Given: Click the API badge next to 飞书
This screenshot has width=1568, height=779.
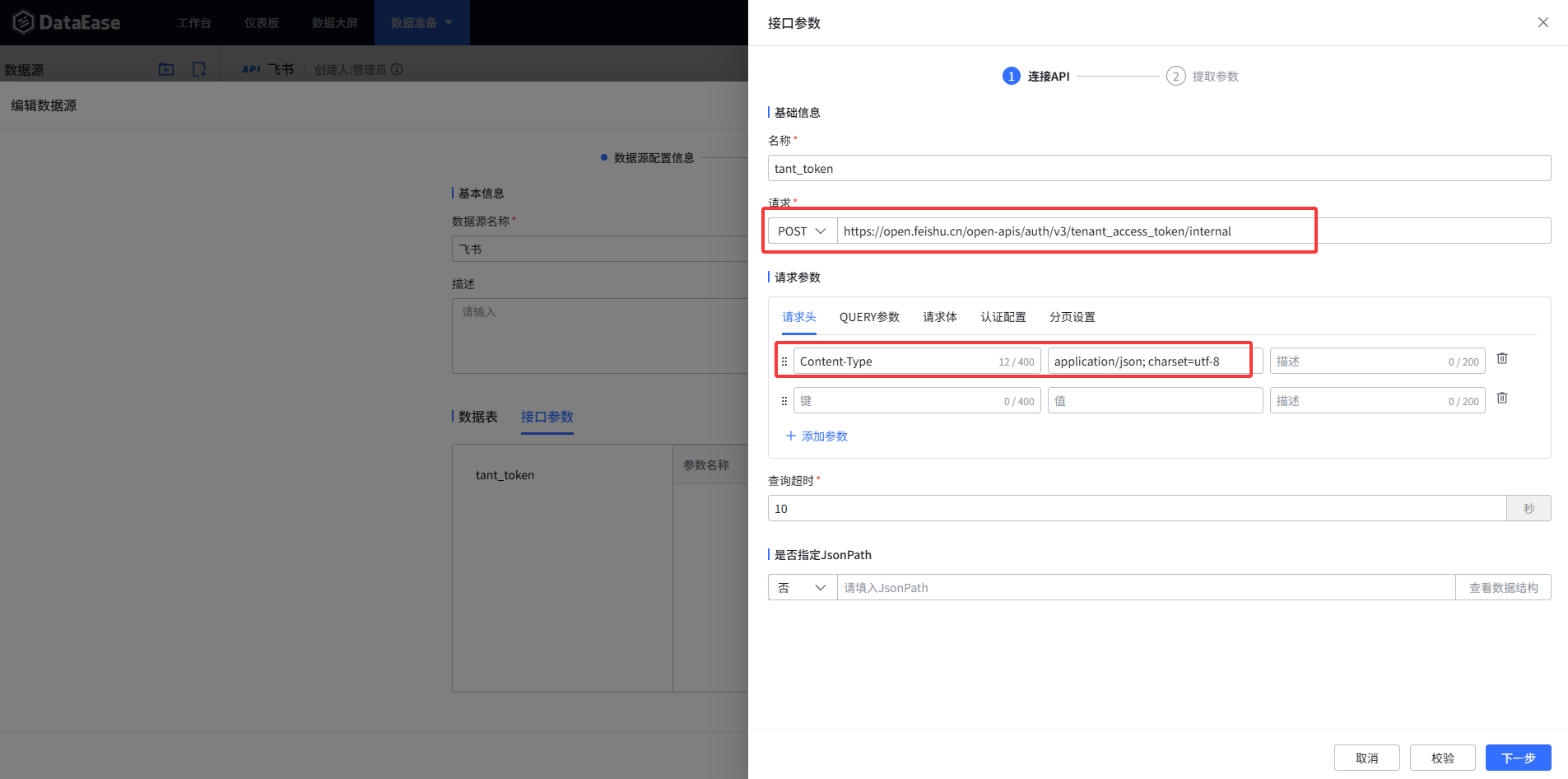Looking at the screenshot, I should coord(251,69).
